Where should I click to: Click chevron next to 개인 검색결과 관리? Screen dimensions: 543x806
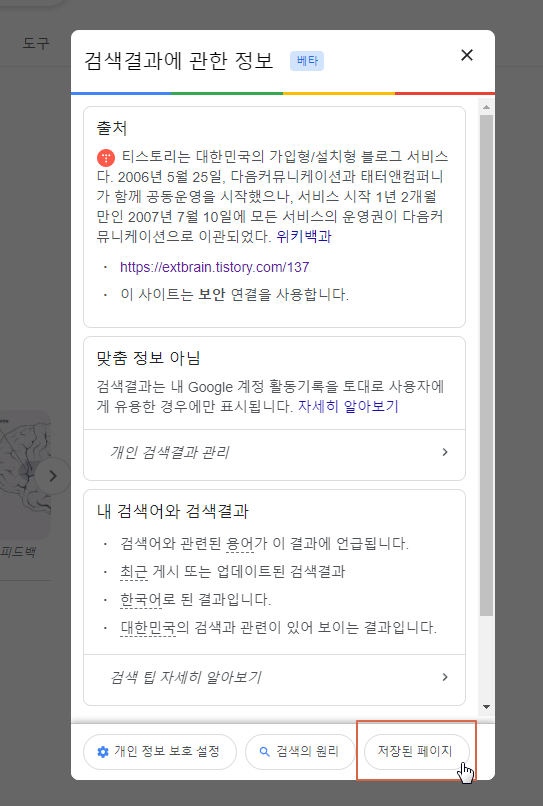tap(445, 452)
